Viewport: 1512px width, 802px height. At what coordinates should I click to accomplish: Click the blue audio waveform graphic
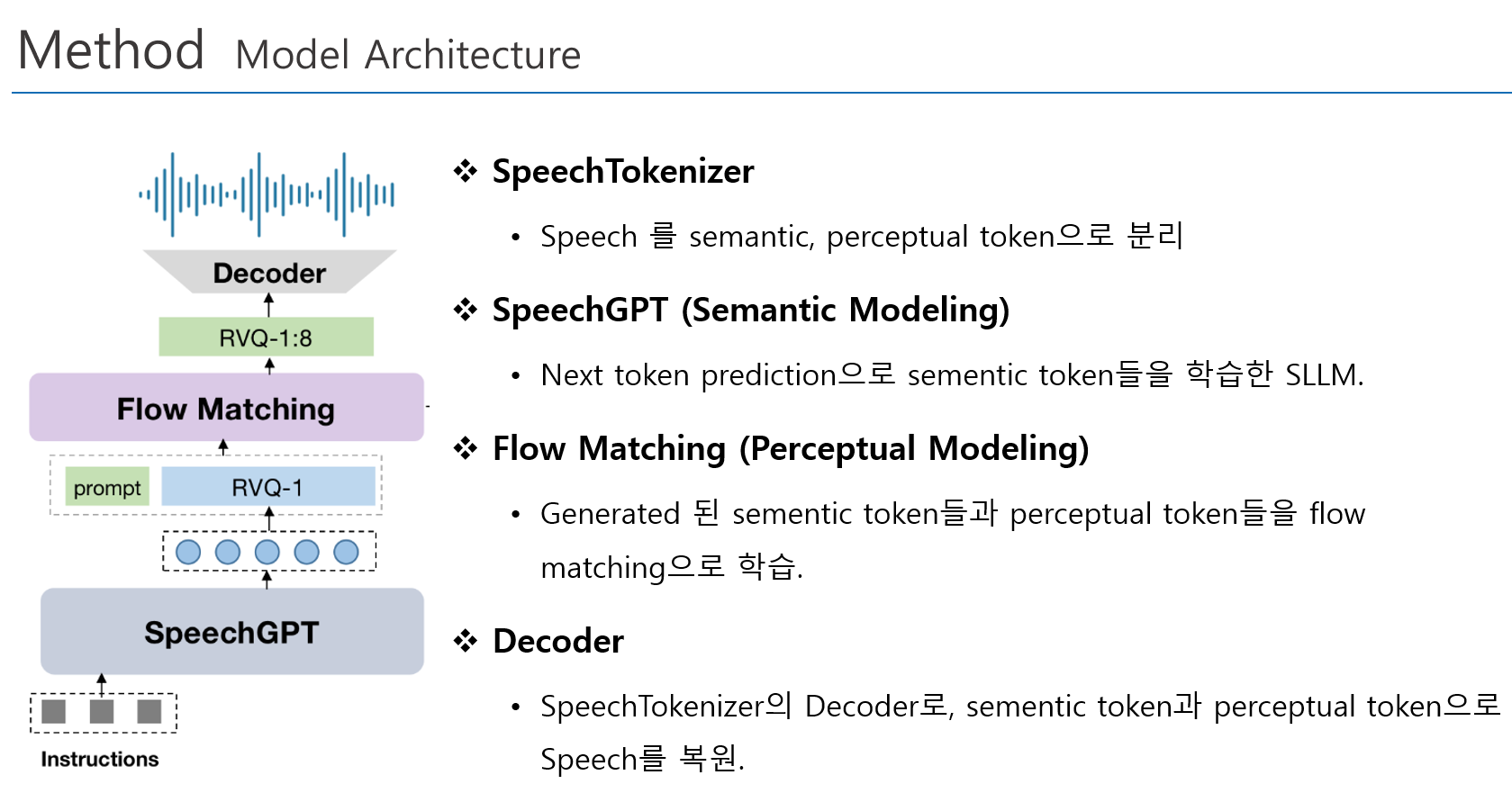(267, 194)
